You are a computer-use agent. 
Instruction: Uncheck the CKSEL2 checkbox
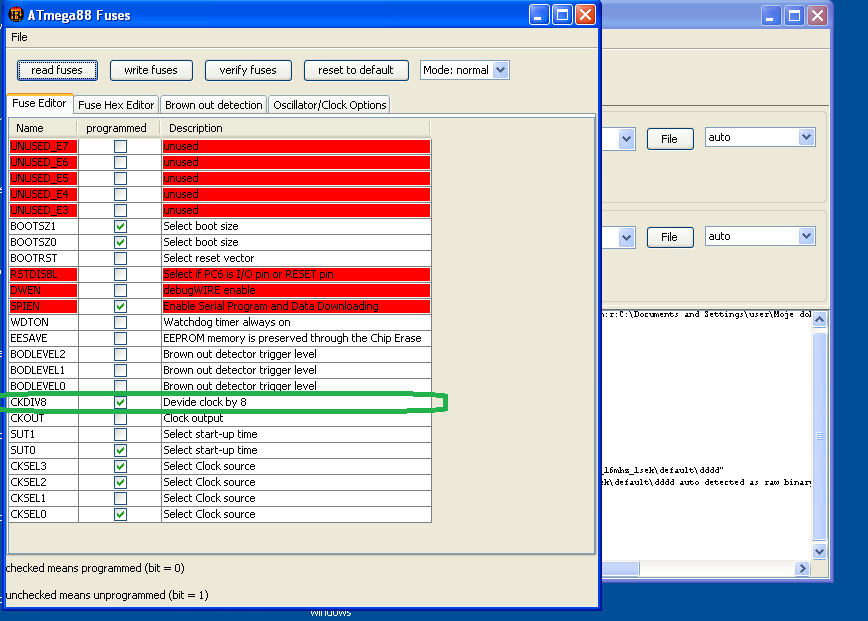click(120, 483)
